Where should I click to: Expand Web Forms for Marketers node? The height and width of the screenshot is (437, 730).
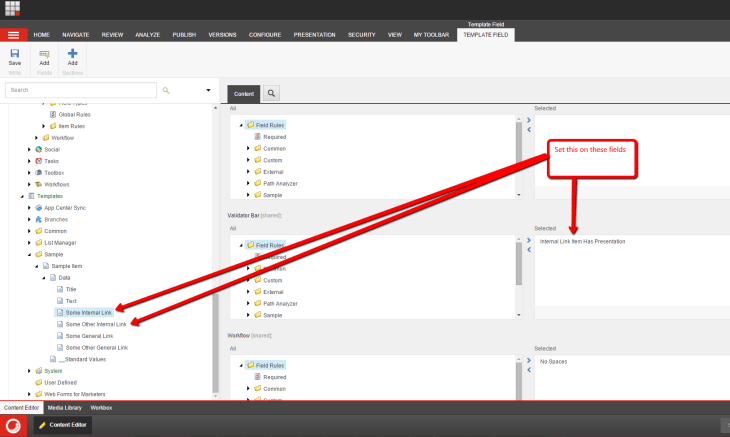tap(29, 394)
